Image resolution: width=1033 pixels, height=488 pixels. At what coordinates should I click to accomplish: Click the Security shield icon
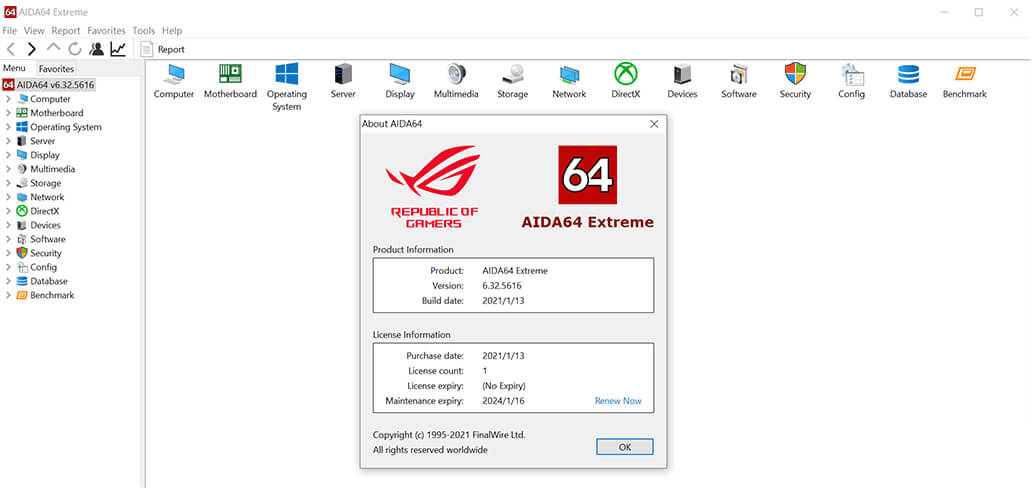coord(795,75)
